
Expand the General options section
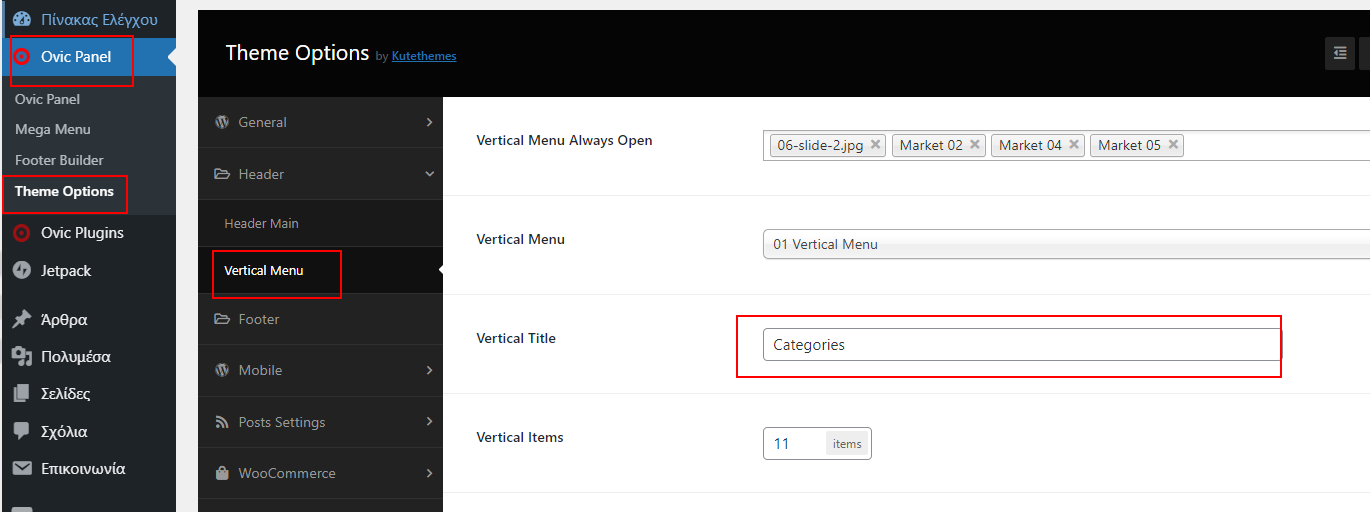point(320,122)
